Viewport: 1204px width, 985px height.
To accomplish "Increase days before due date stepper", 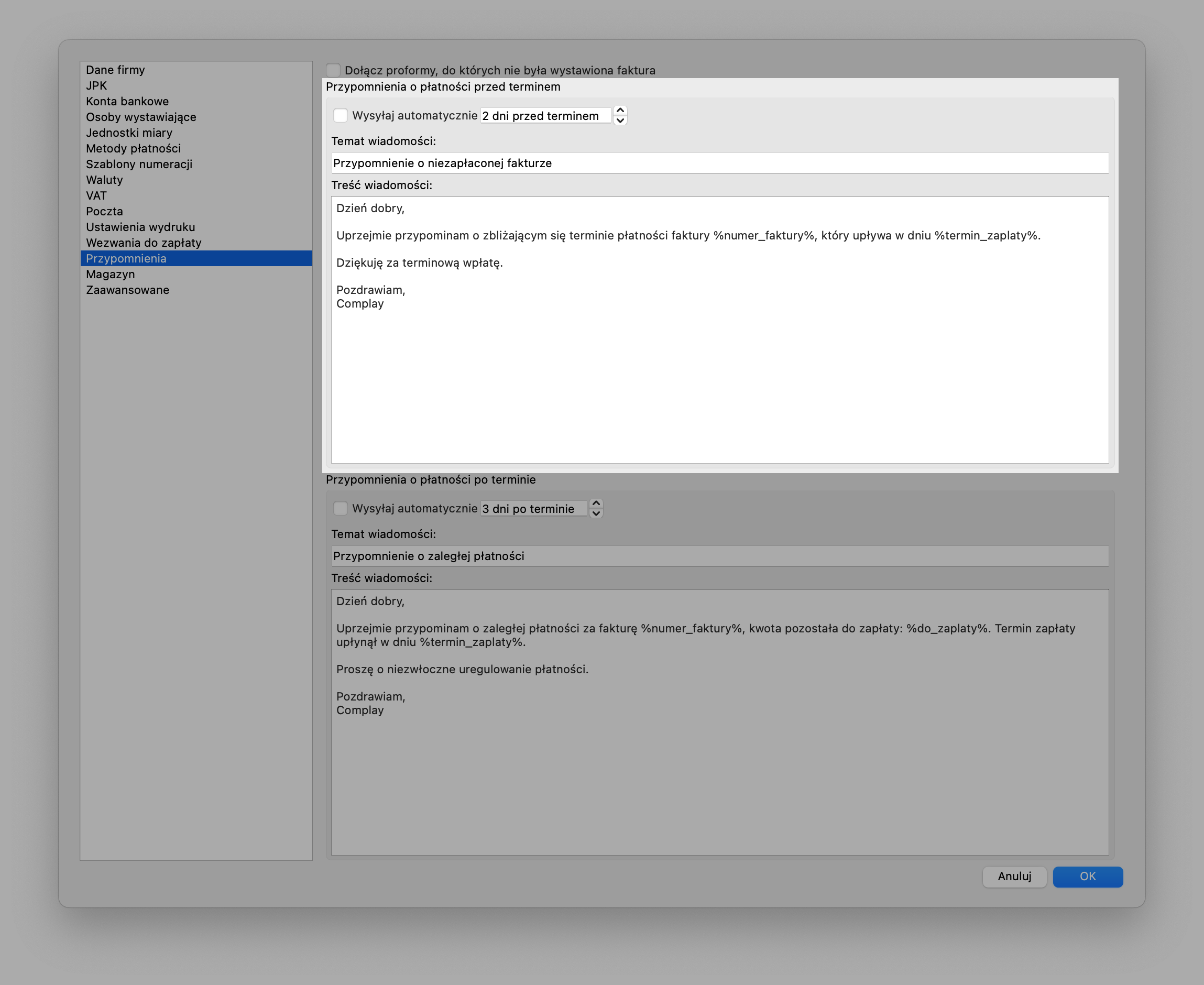I will (620, 111).
